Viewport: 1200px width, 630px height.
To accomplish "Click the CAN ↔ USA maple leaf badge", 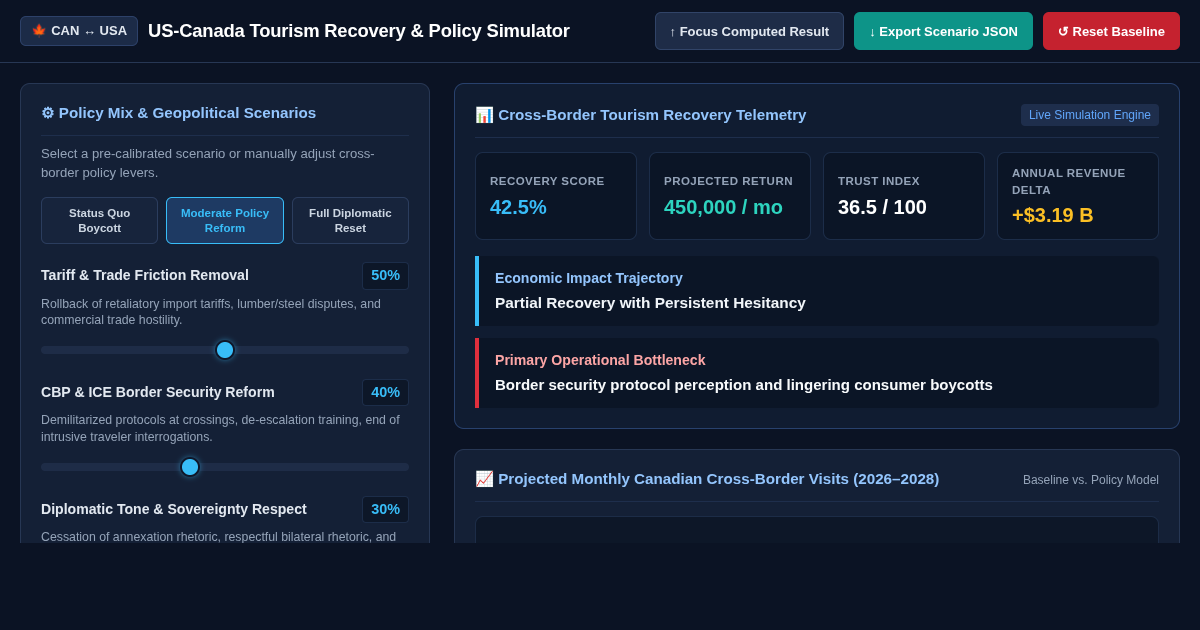I will click(79, 31).
